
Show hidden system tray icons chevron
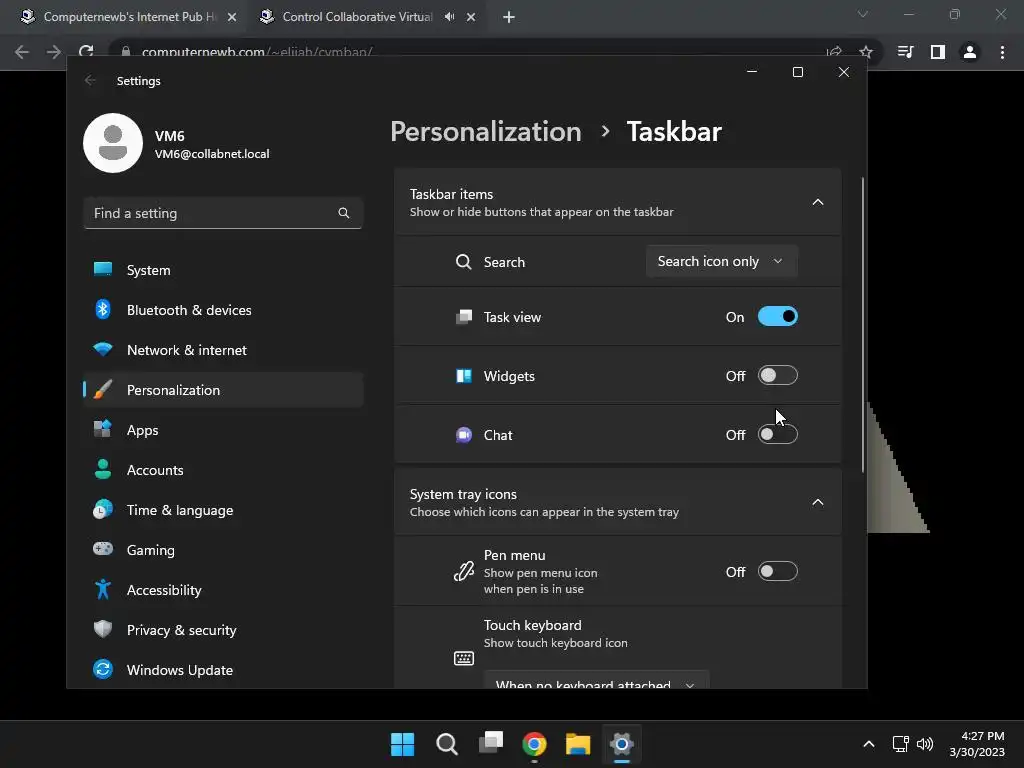(869, 744)
